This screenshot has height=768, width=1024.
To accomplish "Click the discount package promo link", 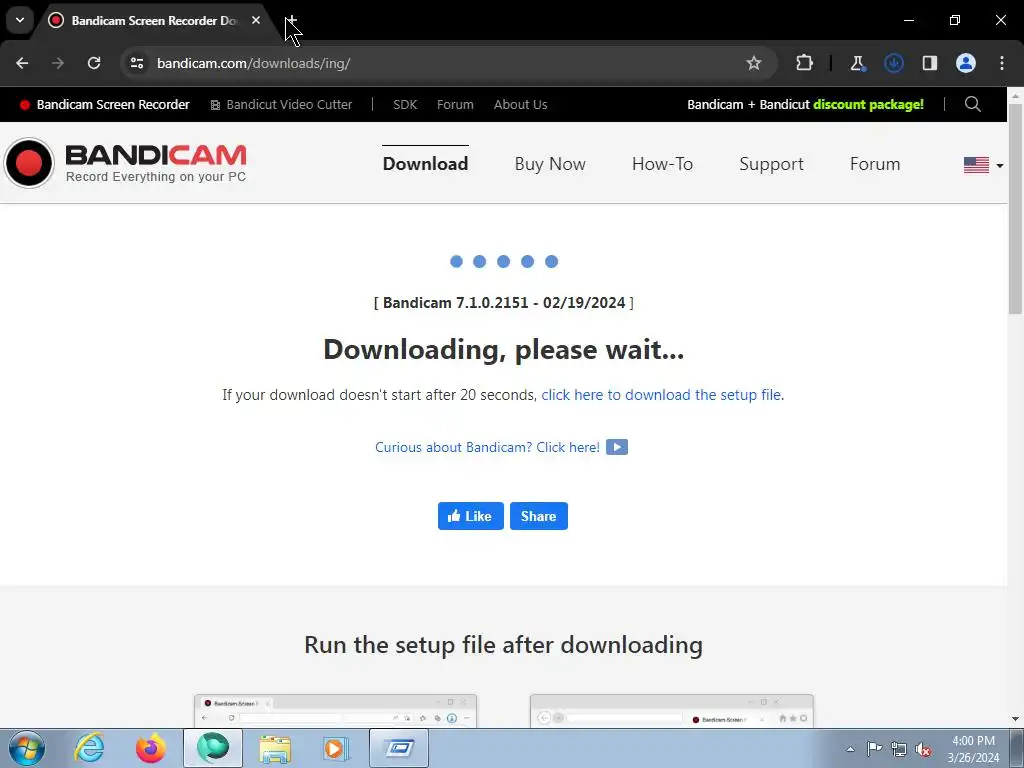I will [x=805, y=104].
